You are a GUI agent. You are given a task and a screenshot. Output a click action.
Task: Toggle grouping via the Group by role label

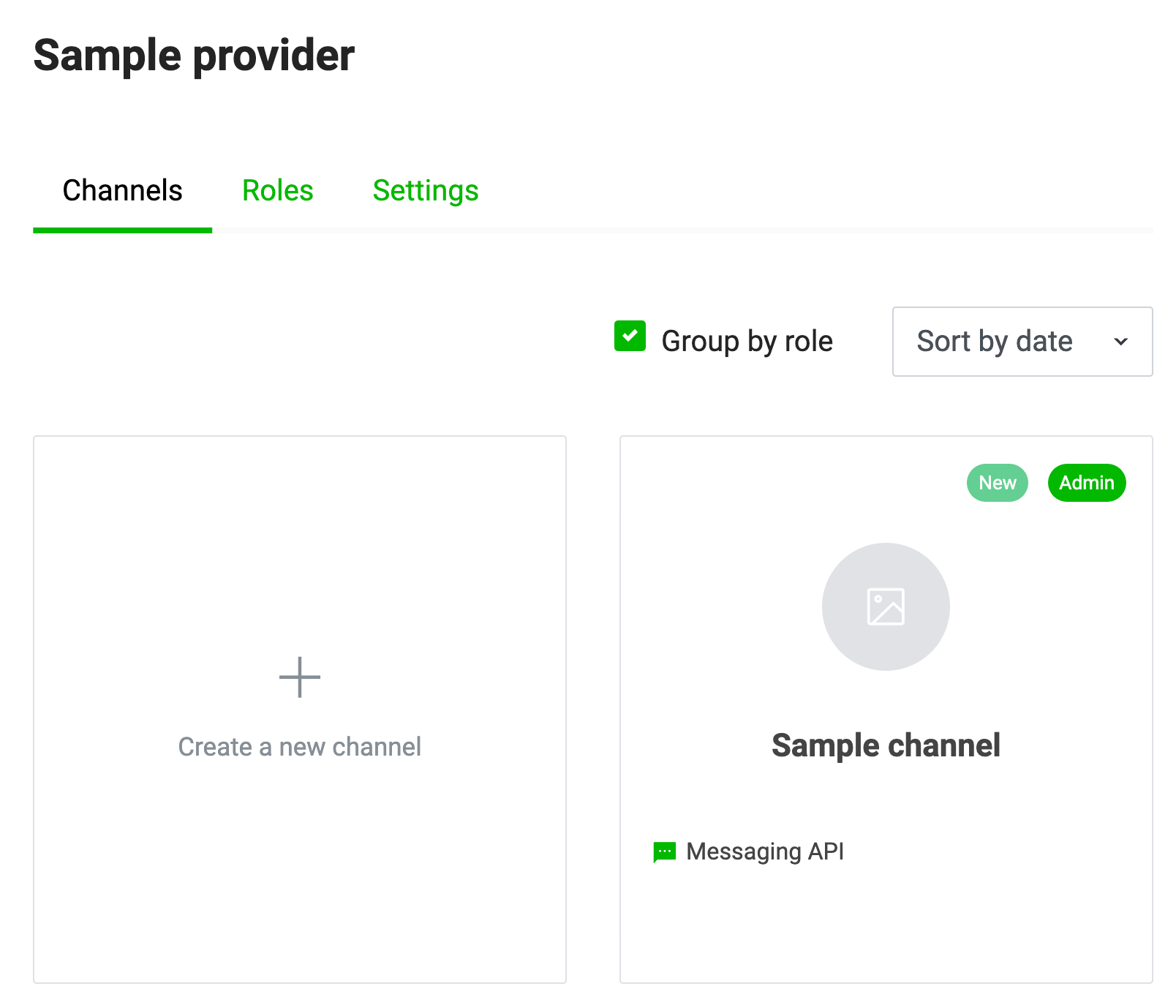(x=747, y=342)
